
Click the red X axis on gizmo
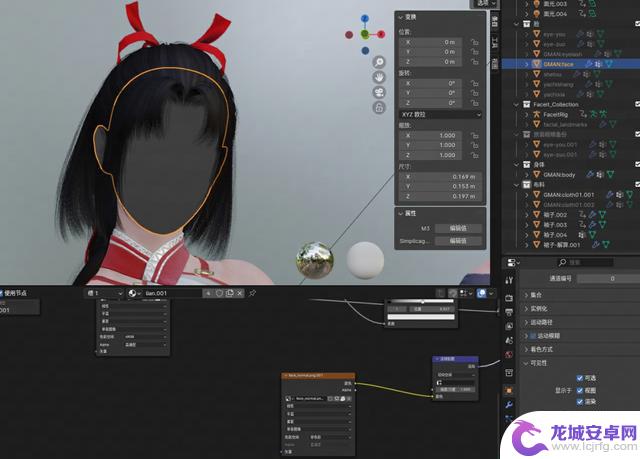point(381,34)
